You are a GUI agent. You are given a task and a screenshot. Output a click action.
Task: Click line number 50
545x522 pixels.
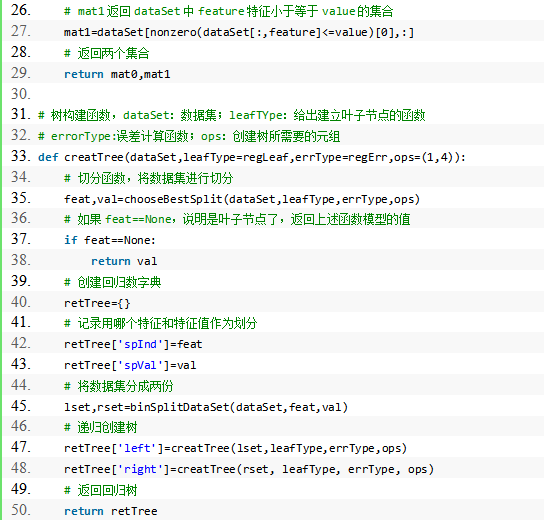coord(21,510)
